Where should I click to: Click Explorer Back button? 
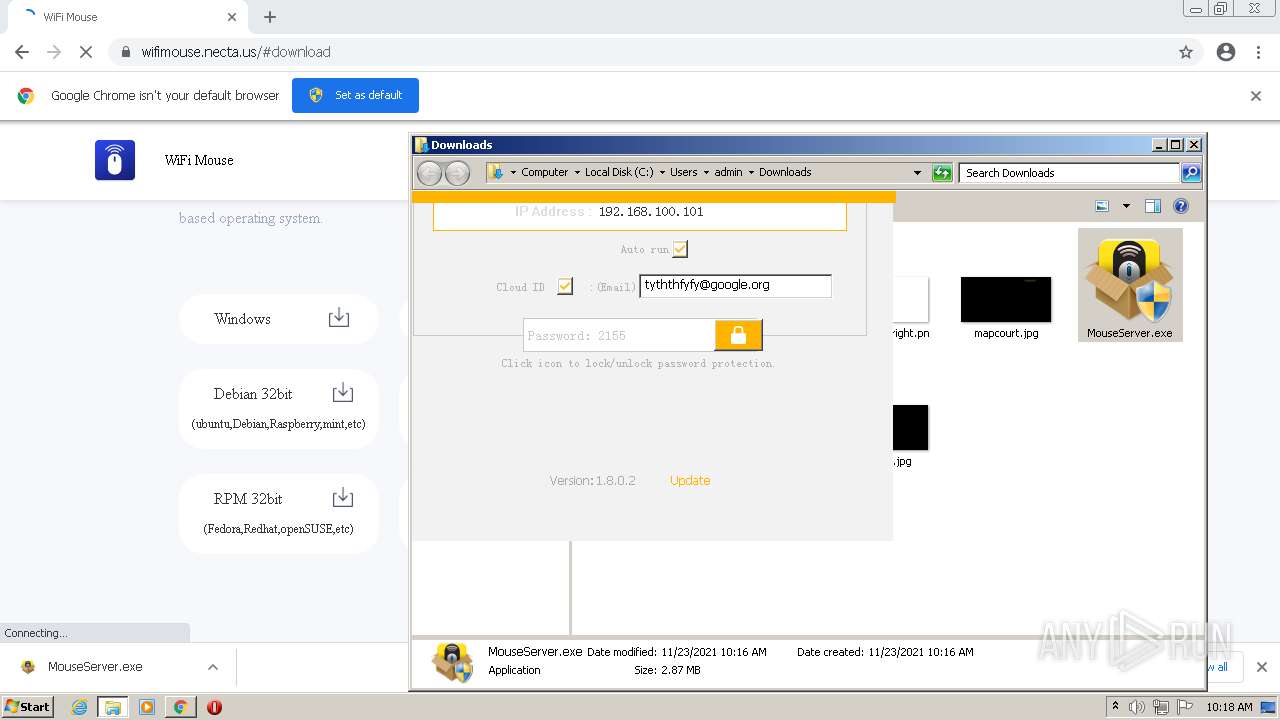[x=429, y=173]
